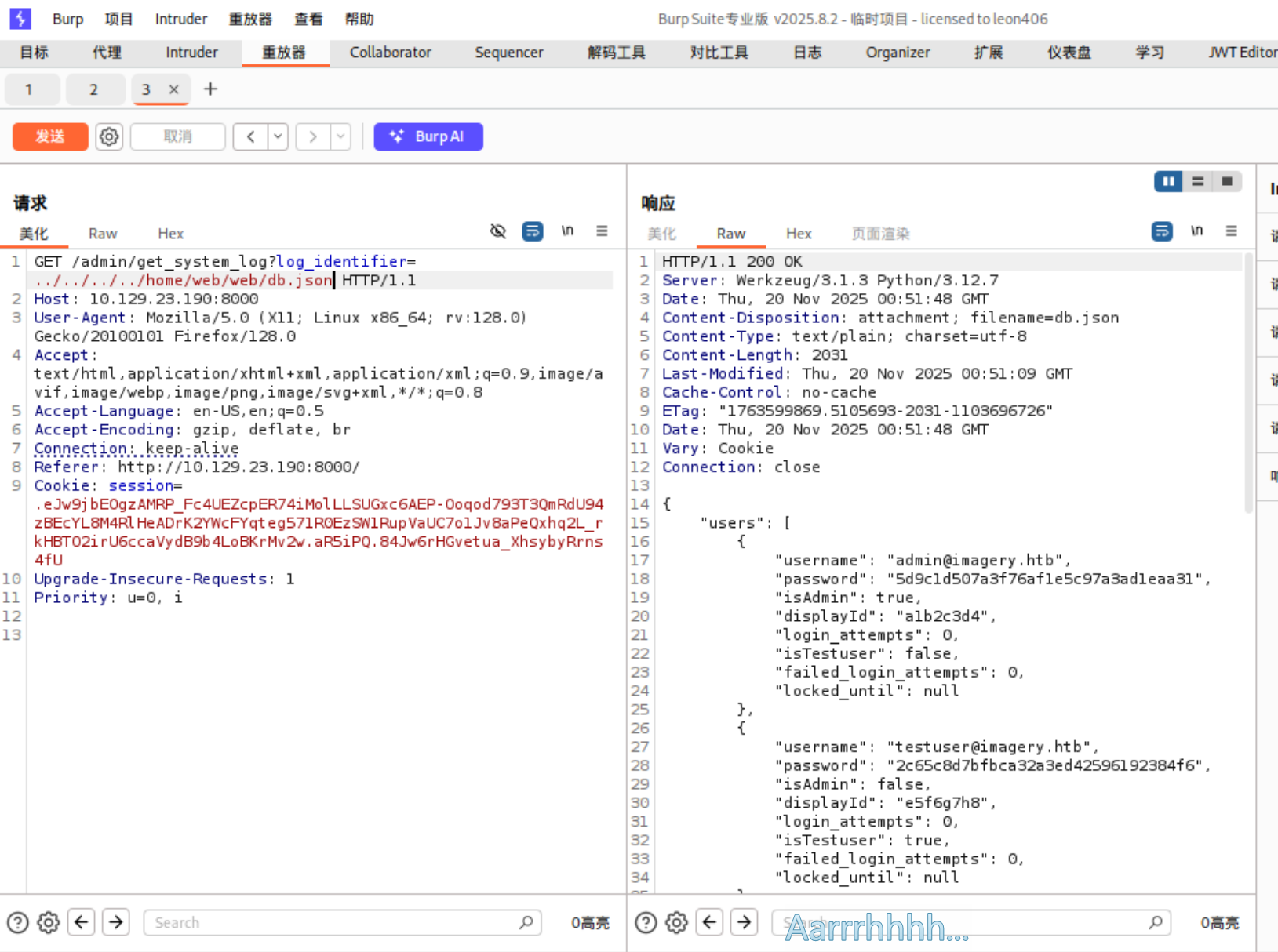This screenshot has height=952, width=1278.
Task: Expand the history forward dropdown arrow
Action: (340, 136)
